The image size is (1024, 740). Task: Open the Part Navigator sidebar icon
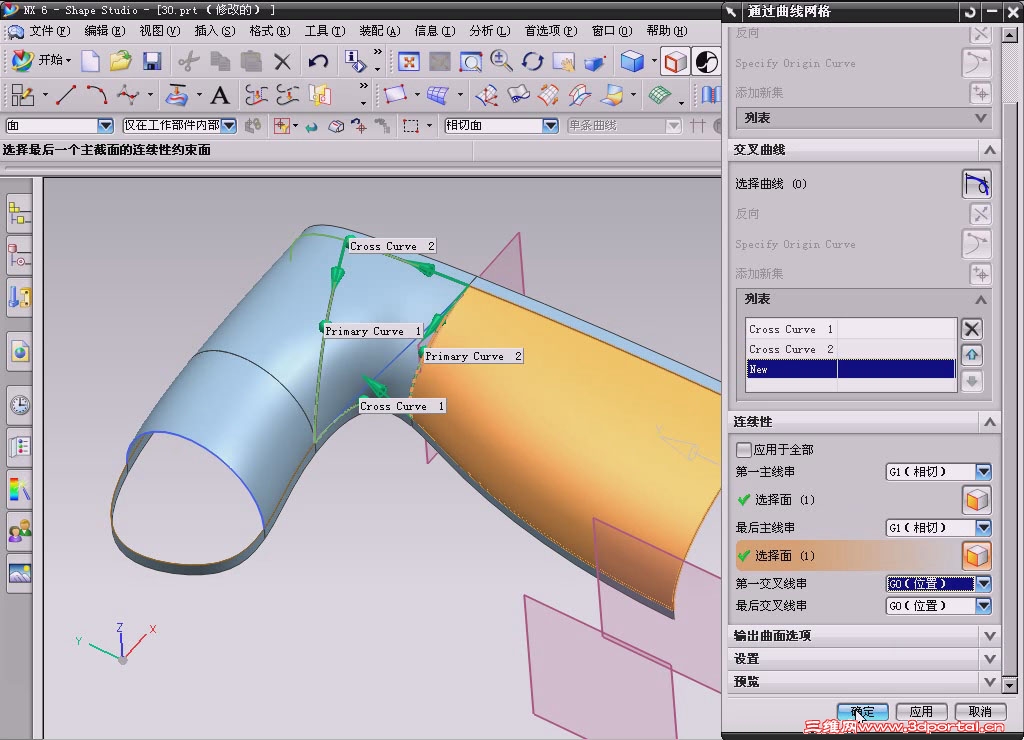pyautogui.click(x=20, y=255)
